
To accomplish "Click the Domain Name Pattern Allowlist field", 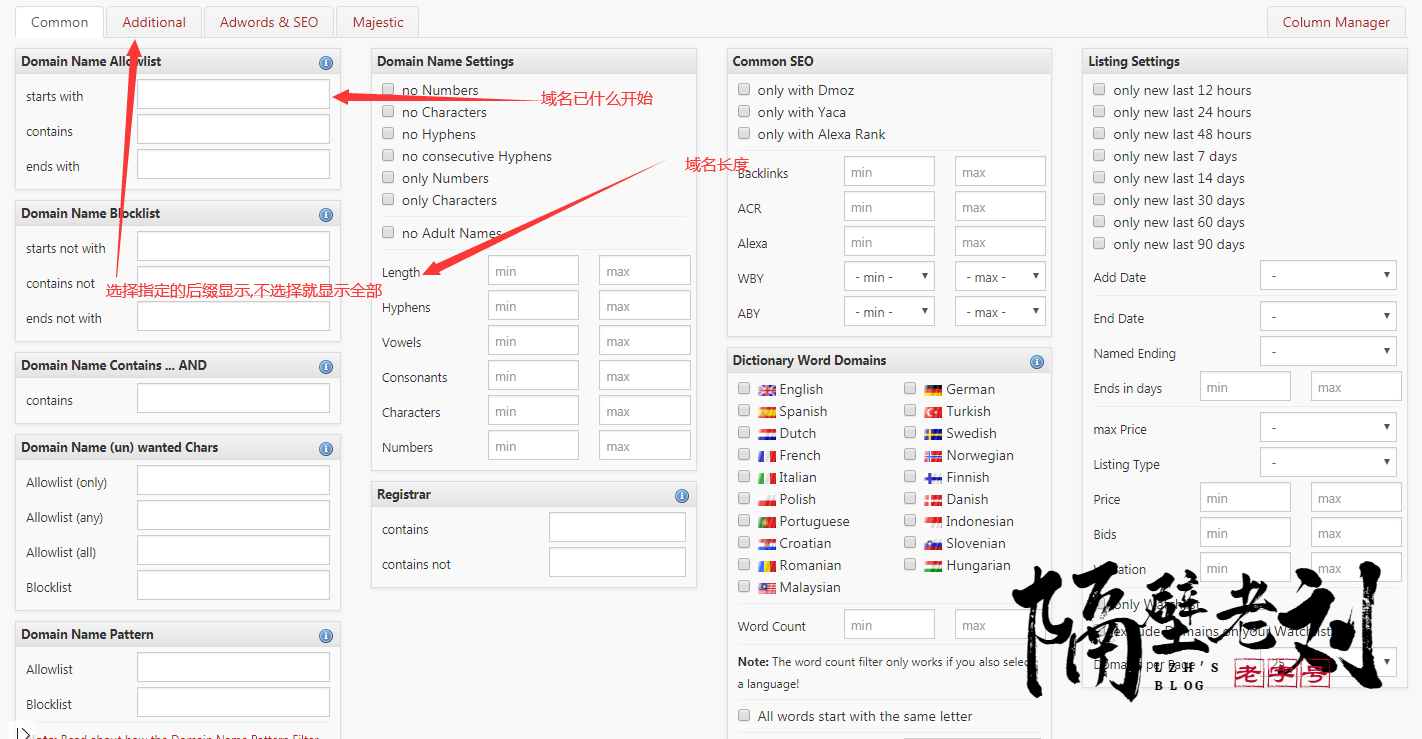I will point(233,668).
